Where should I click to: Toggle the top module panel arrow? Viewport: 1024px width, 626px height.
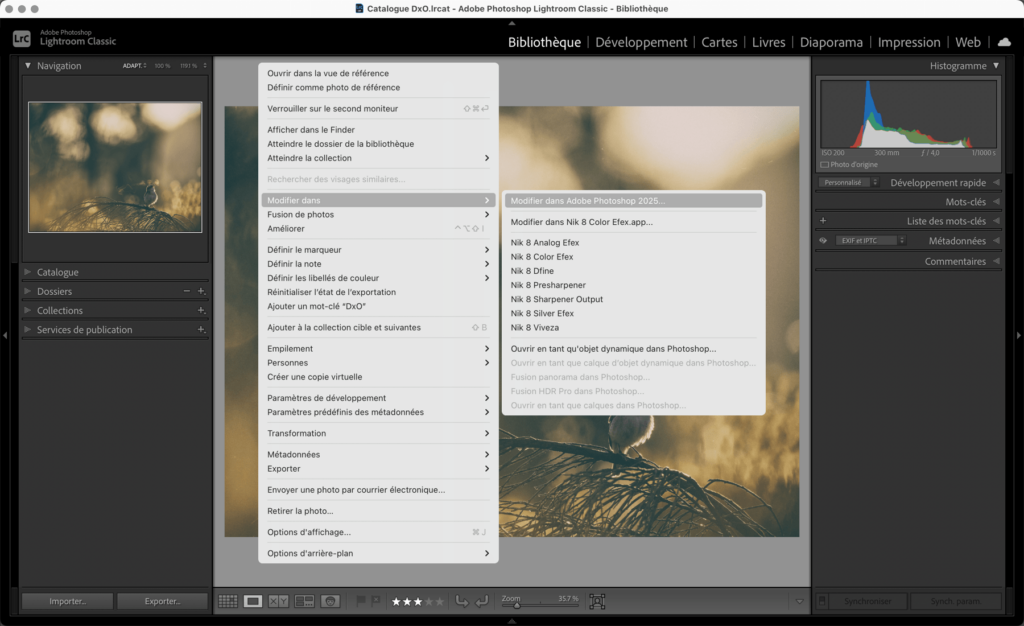click(512, 23)
